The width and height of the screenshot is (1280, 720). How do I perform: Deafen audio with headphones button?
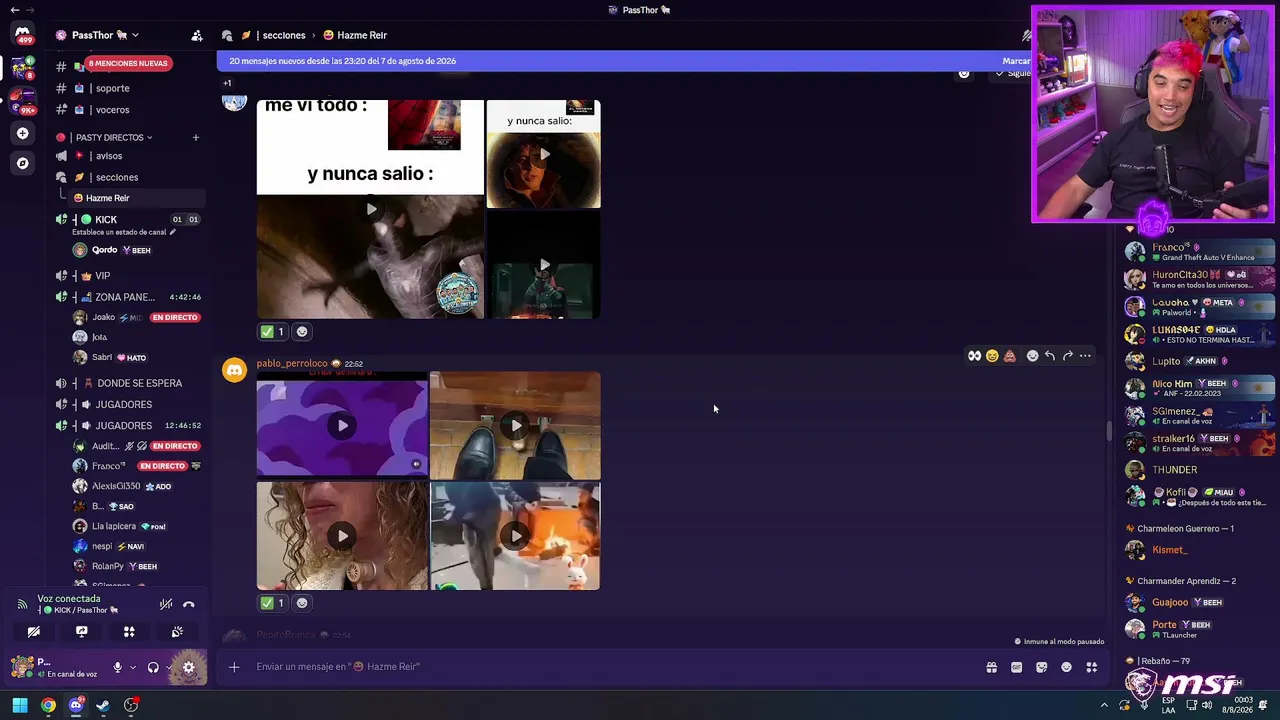click(153, 667)
